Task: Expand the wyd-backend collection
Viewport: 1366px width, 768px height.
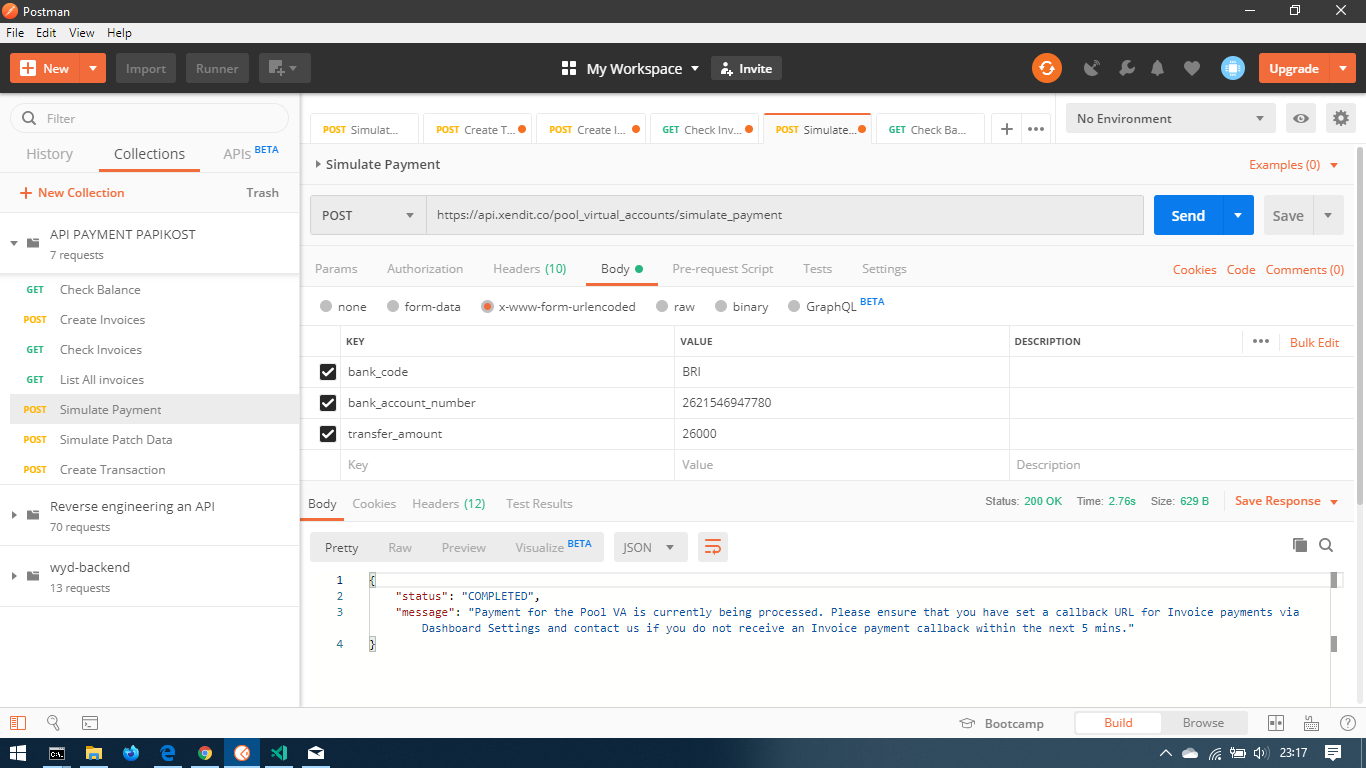Action: pos(14,576)
